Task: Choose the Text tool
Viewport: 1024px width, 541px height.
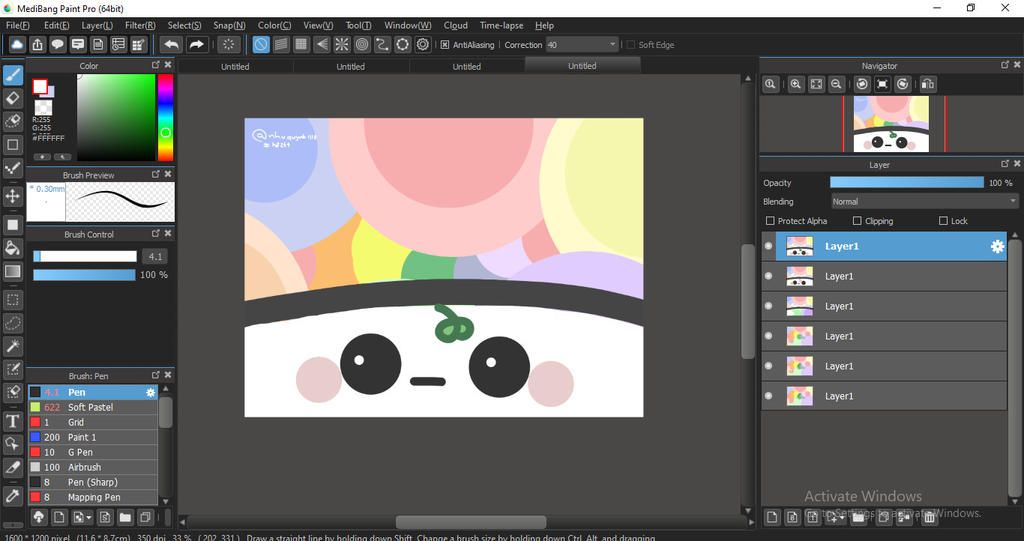Action: click(x=13, y=421)
